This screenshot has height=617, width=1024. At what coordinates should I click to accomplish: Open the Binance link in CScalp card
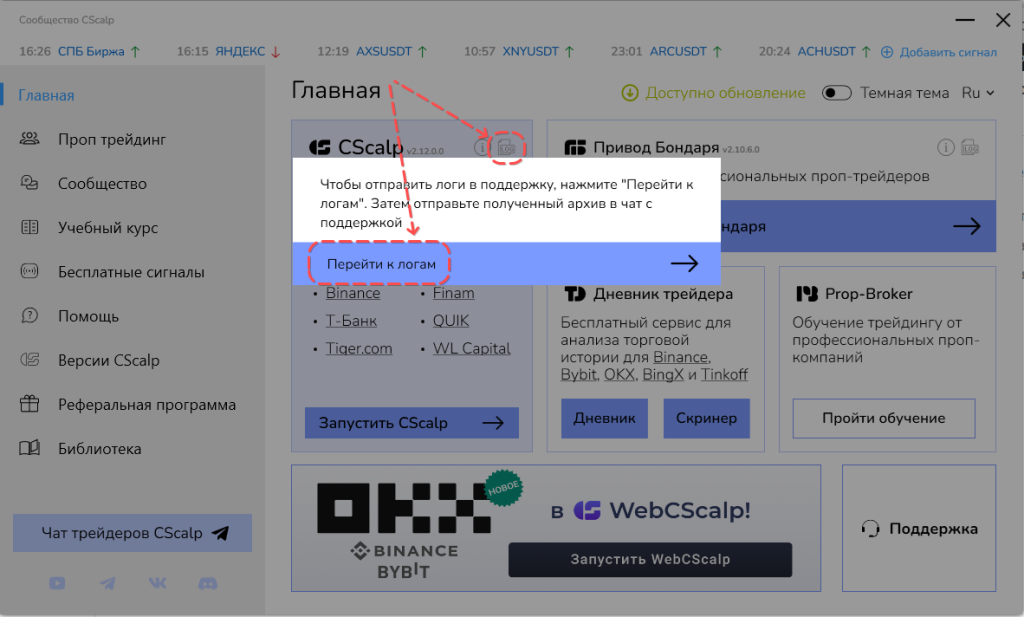click(353, 293)
